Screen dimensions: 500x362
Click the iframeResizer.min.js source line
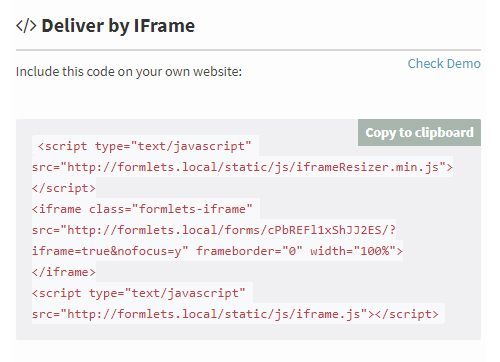242,167
